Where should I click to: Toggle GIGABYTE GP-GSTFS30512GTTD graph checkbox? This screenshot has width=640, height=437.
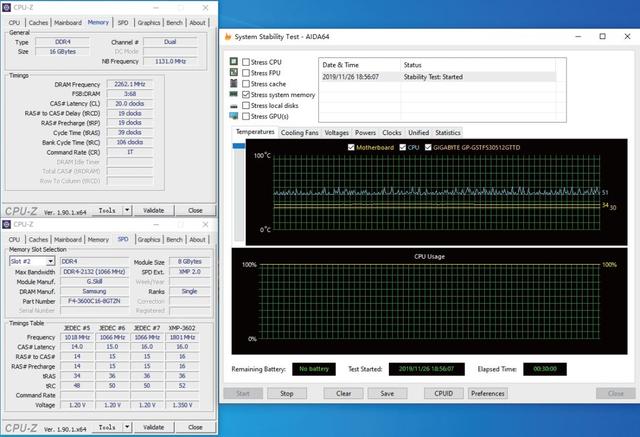point(428,147)
